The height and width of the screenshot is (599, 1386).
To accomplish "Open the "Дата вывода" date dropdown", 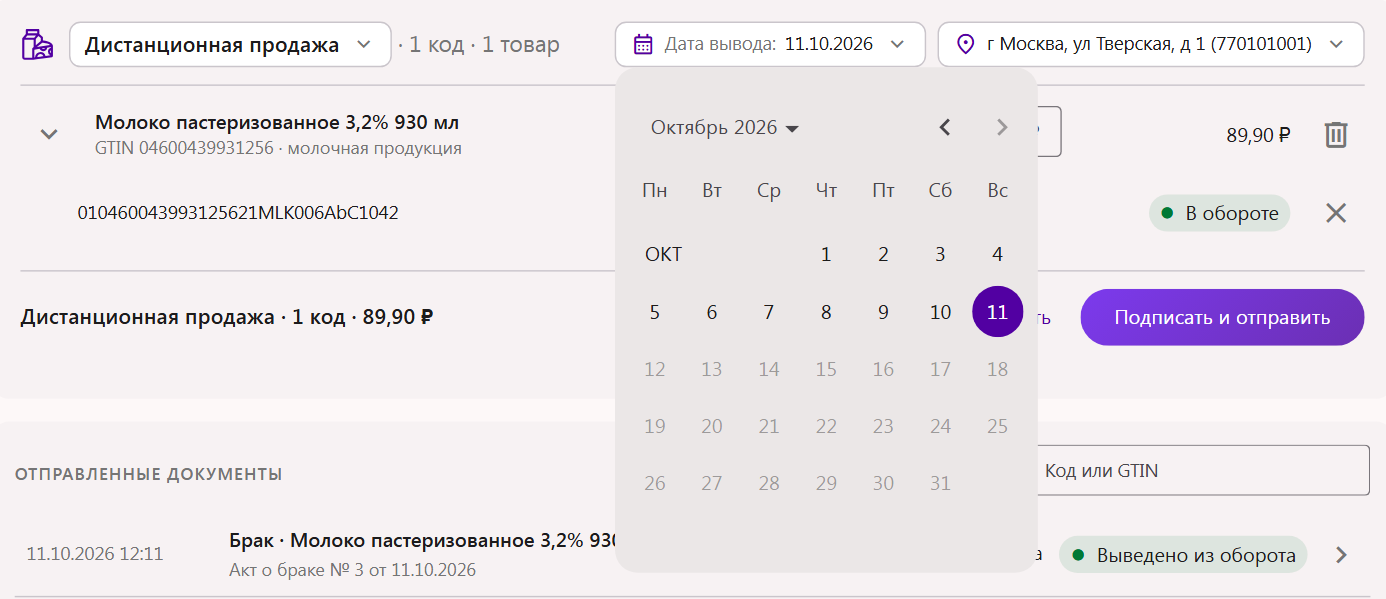I will [770, 45].
